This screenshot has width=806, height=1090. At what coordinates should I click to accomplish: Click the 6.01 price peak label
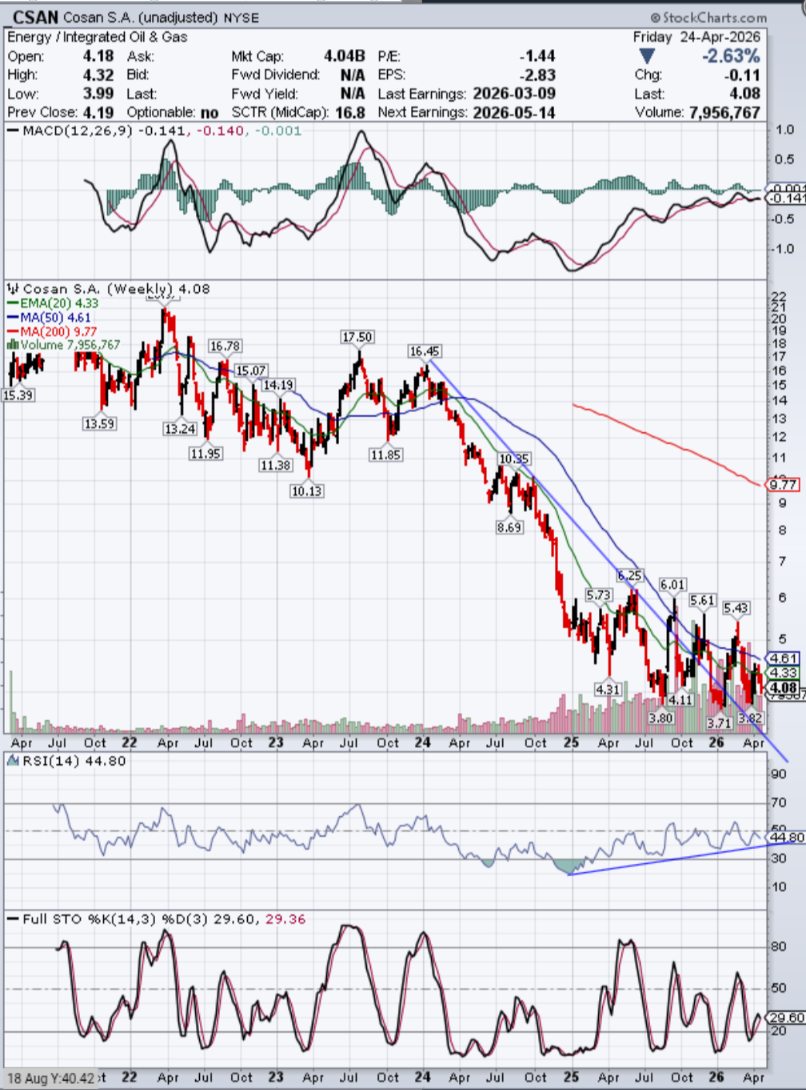[672, 585]
